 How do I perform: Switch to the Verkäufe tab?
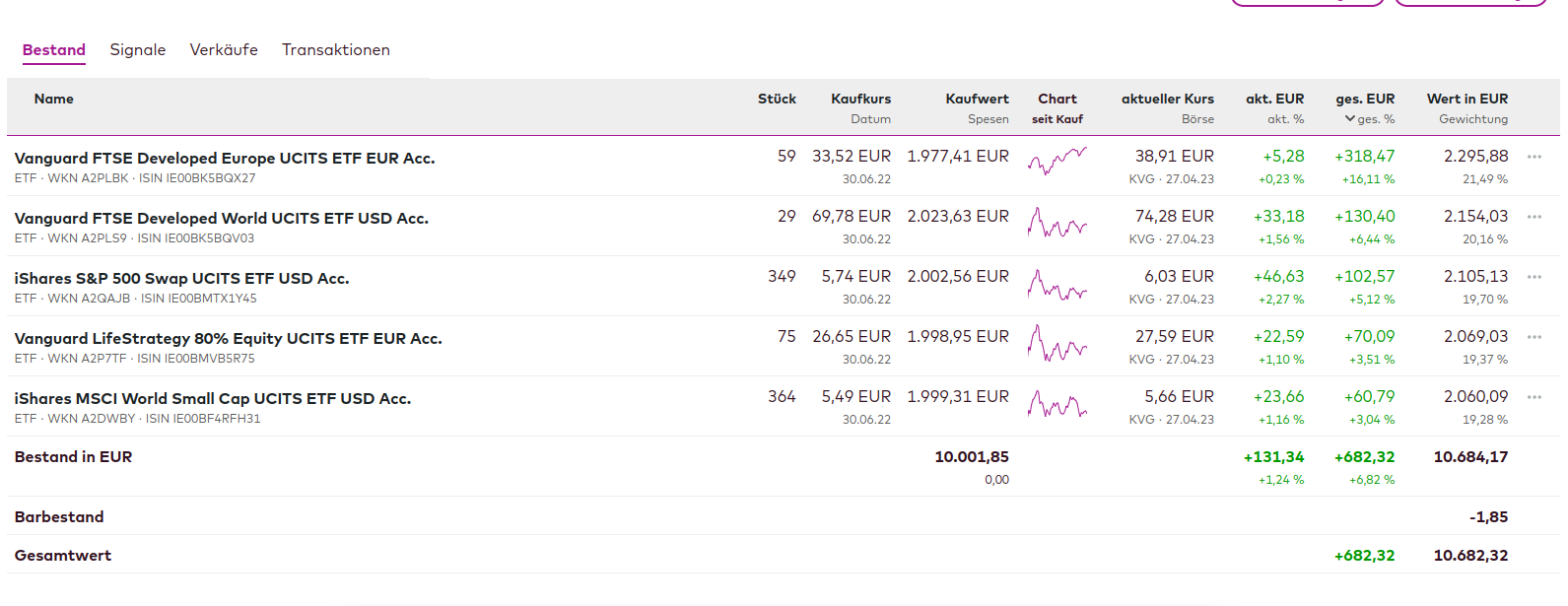[224, 50]
